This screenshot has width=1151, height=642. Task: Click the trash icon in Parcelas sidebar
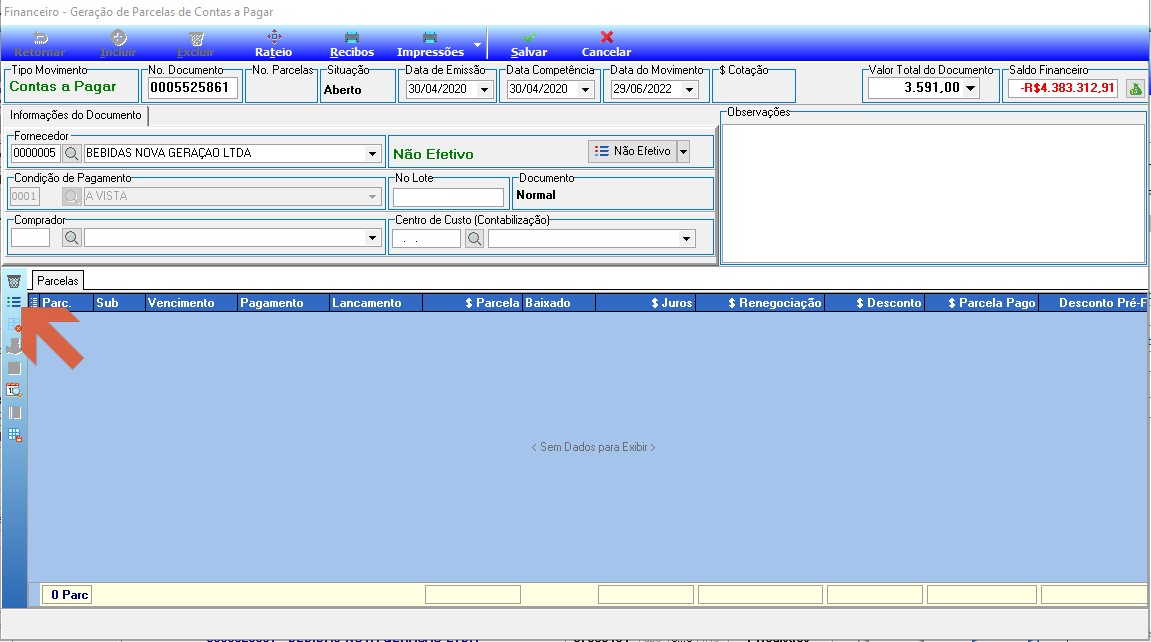(14, 281)
